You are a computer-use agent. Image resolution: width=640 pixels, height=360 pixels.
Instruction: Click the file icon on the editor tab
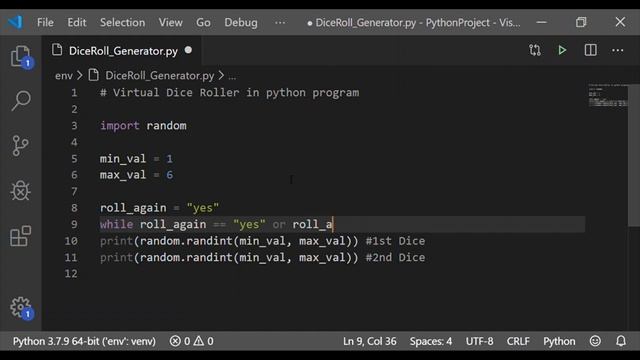pos(57,50)
